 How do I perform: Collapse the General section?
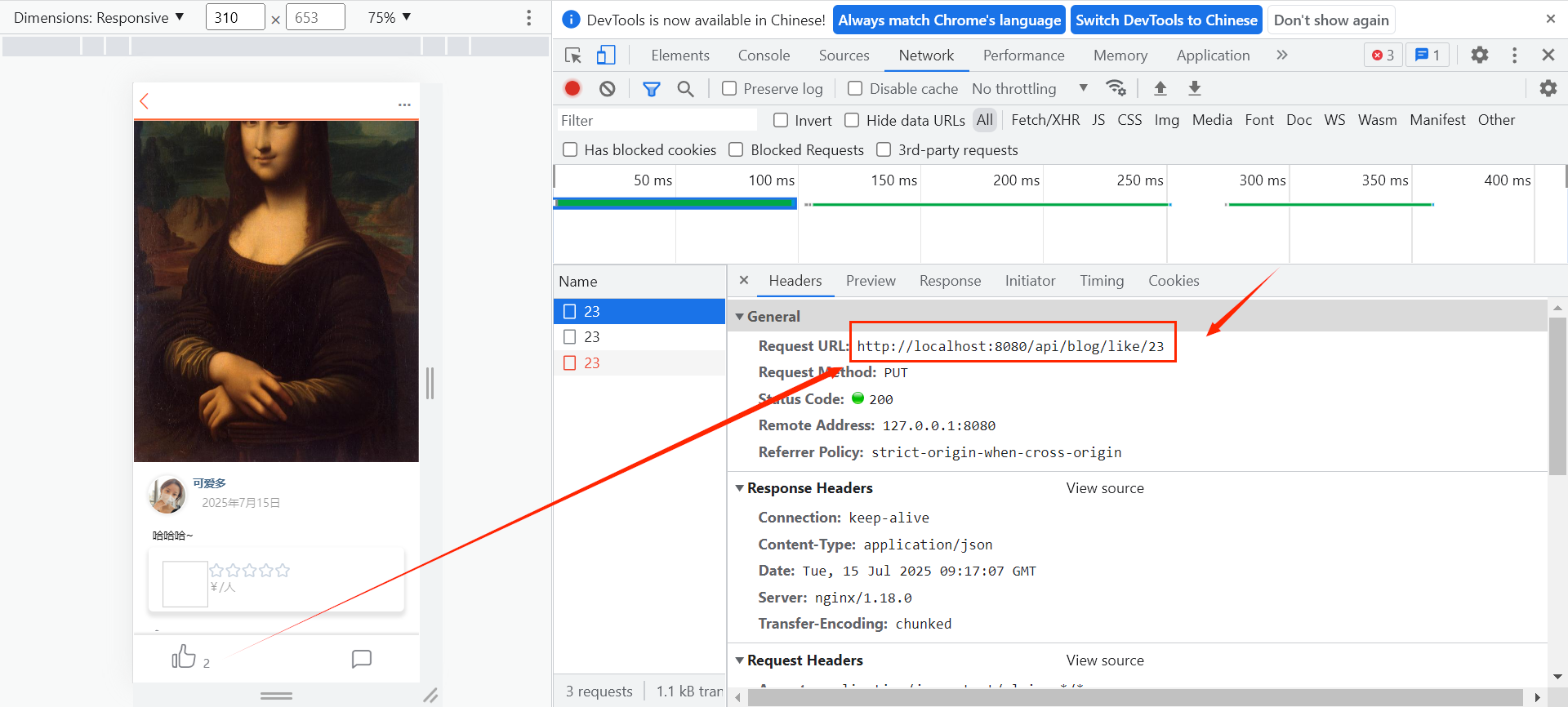pyautogui.click(x=739, y=317)
